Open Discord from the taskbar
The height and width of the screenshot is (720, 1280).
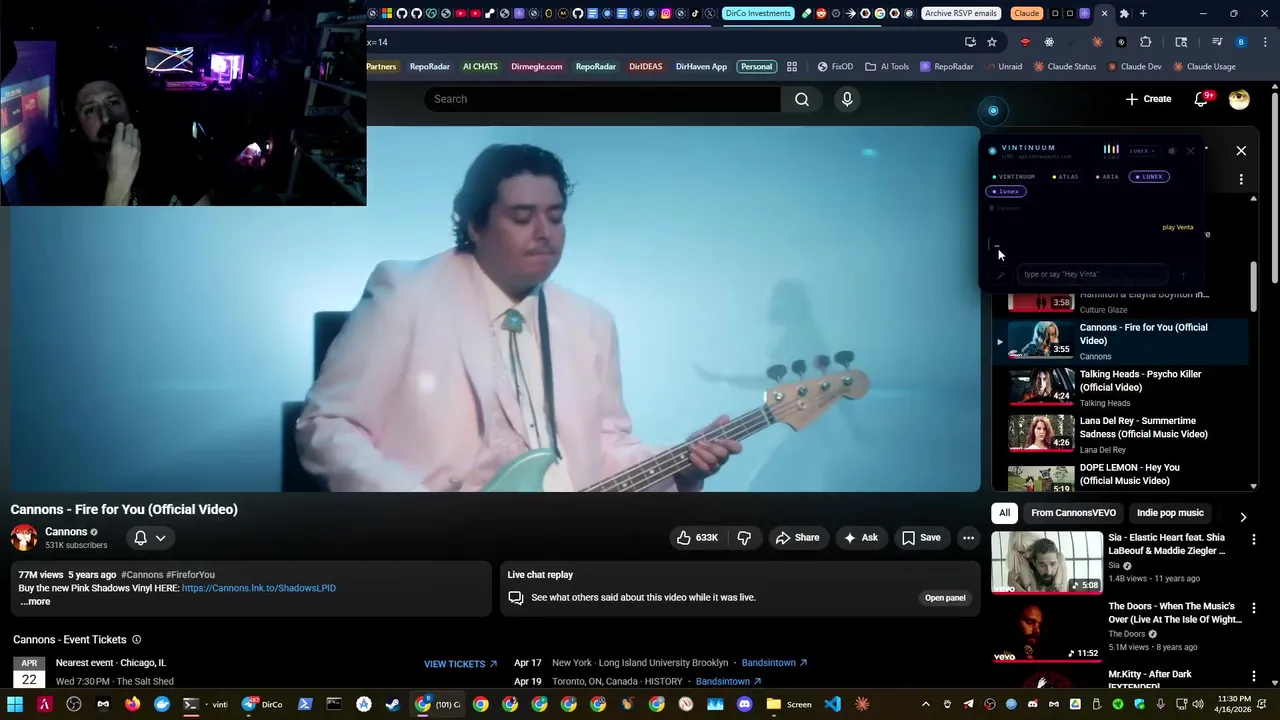744,704
